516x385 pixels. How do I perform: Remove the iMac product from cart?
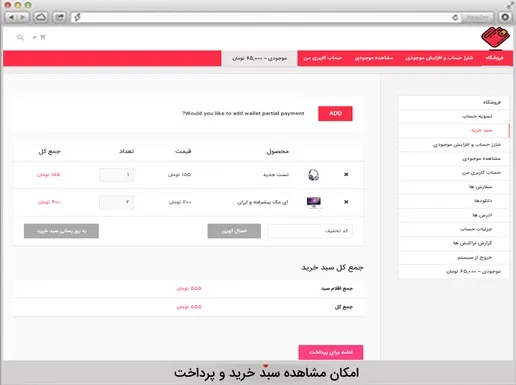pyautogui.click(x=346, y=202)
